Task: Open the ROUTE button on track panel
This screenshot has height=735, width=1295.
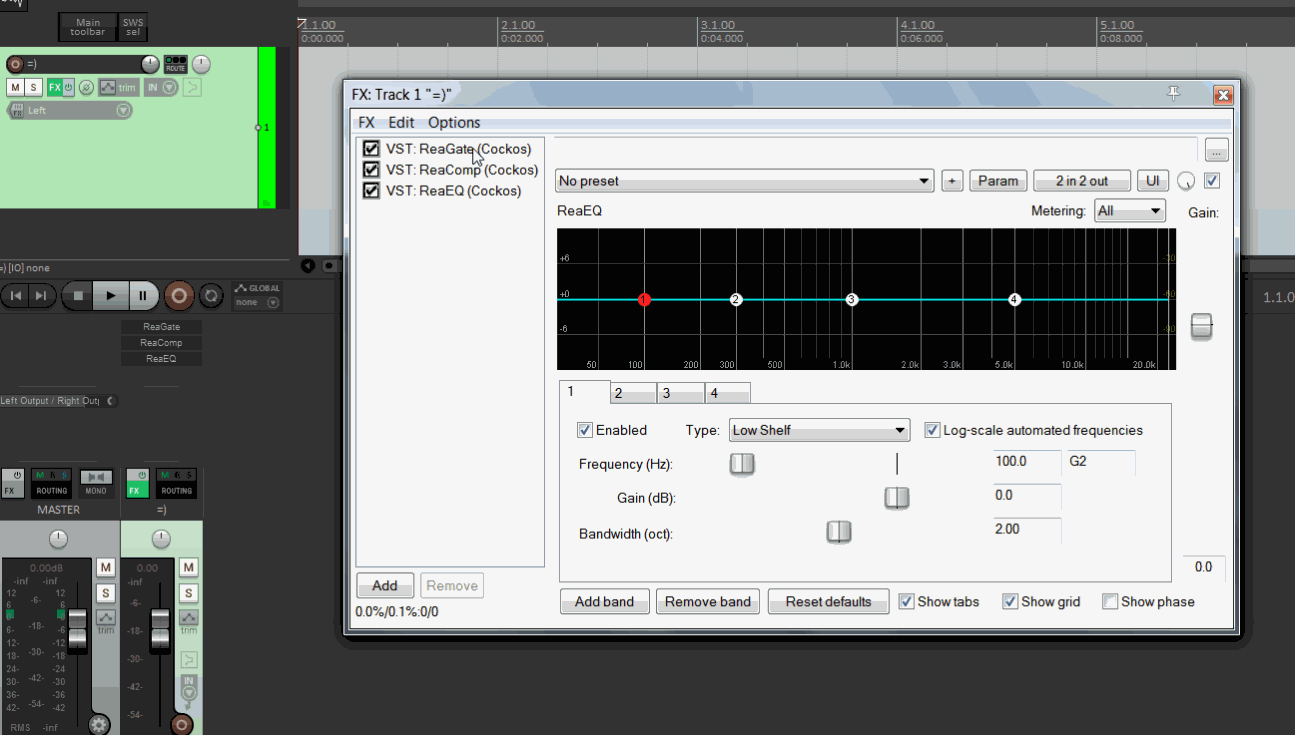Action: click(175, 64)
